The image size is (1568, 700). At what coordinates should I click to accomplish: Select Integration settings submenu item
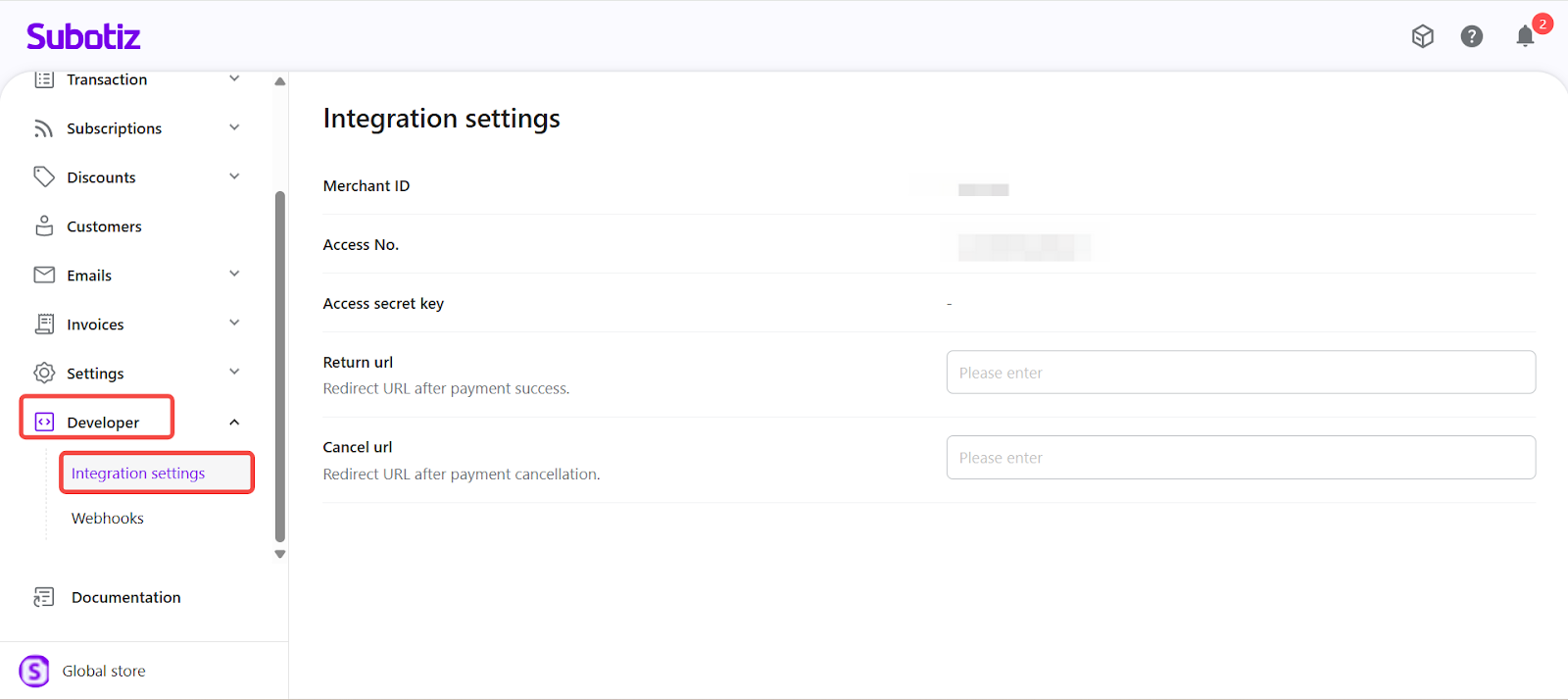[138, 474]
